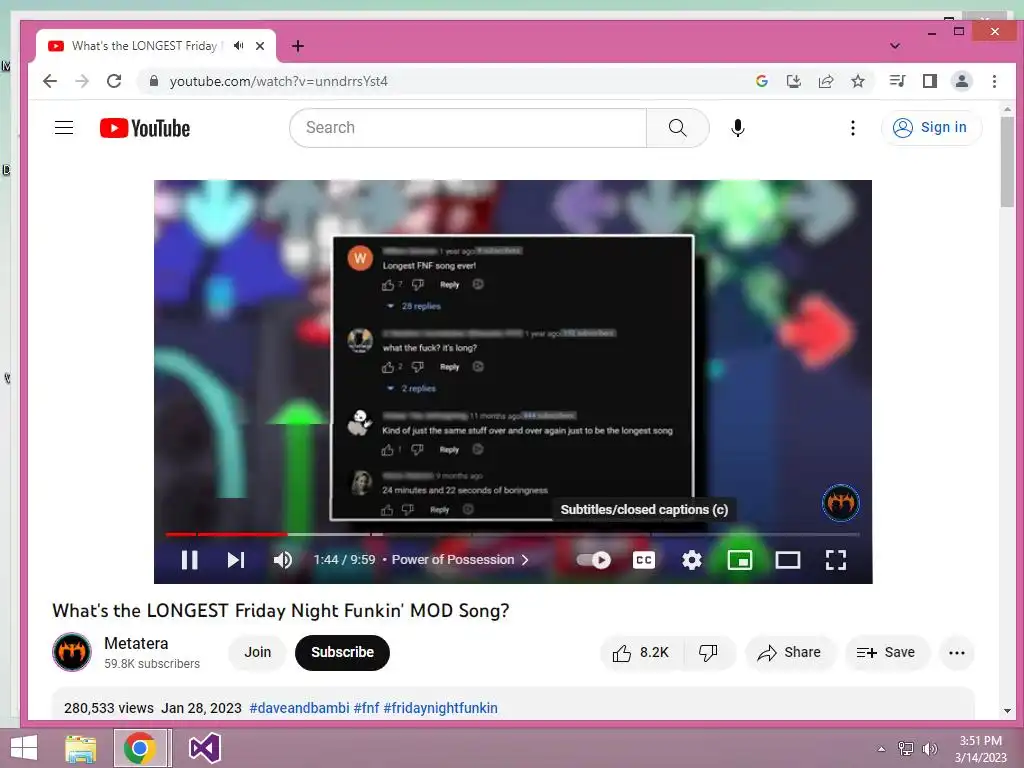Click the Chrome taskbar icon

point(140,748)
